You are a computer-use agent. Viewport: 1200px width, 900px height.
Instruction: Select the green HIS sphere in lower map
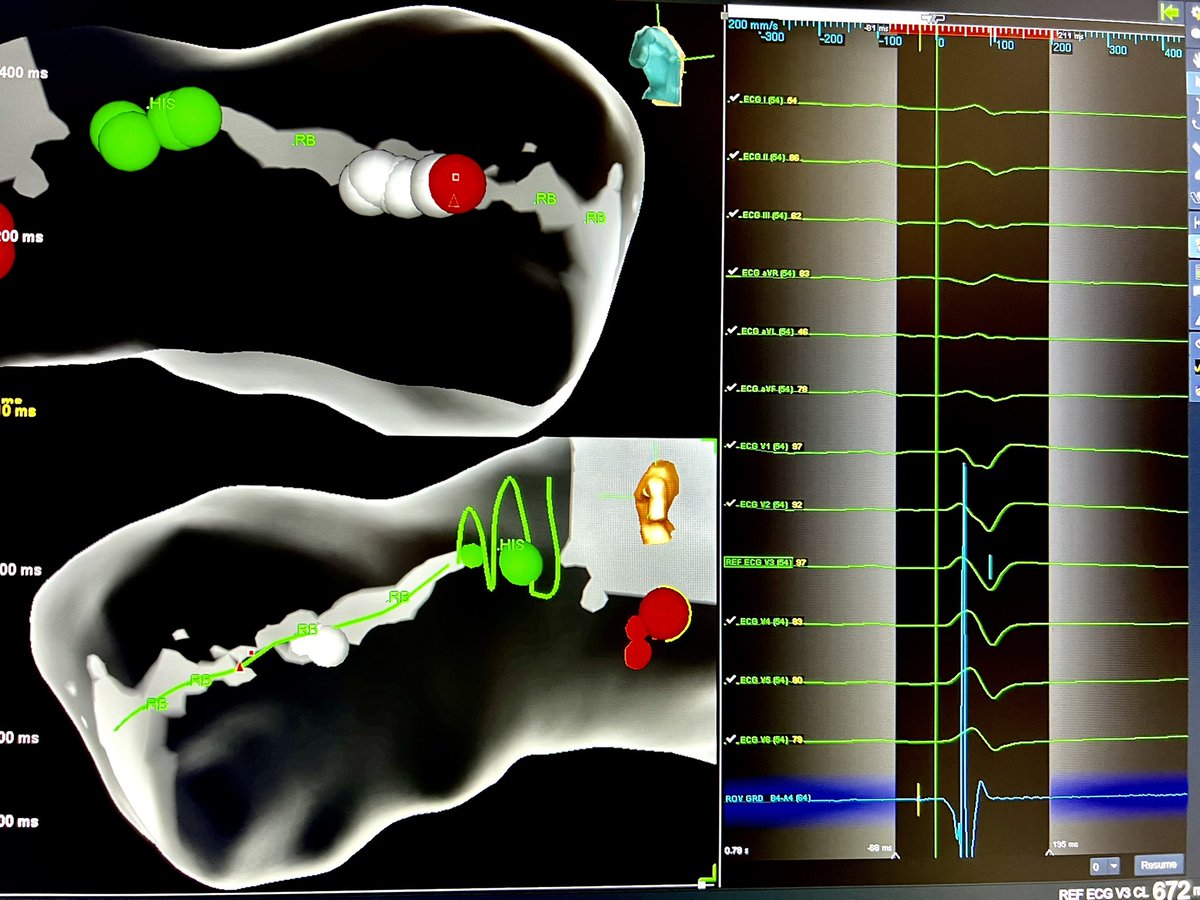coord(520,563)
